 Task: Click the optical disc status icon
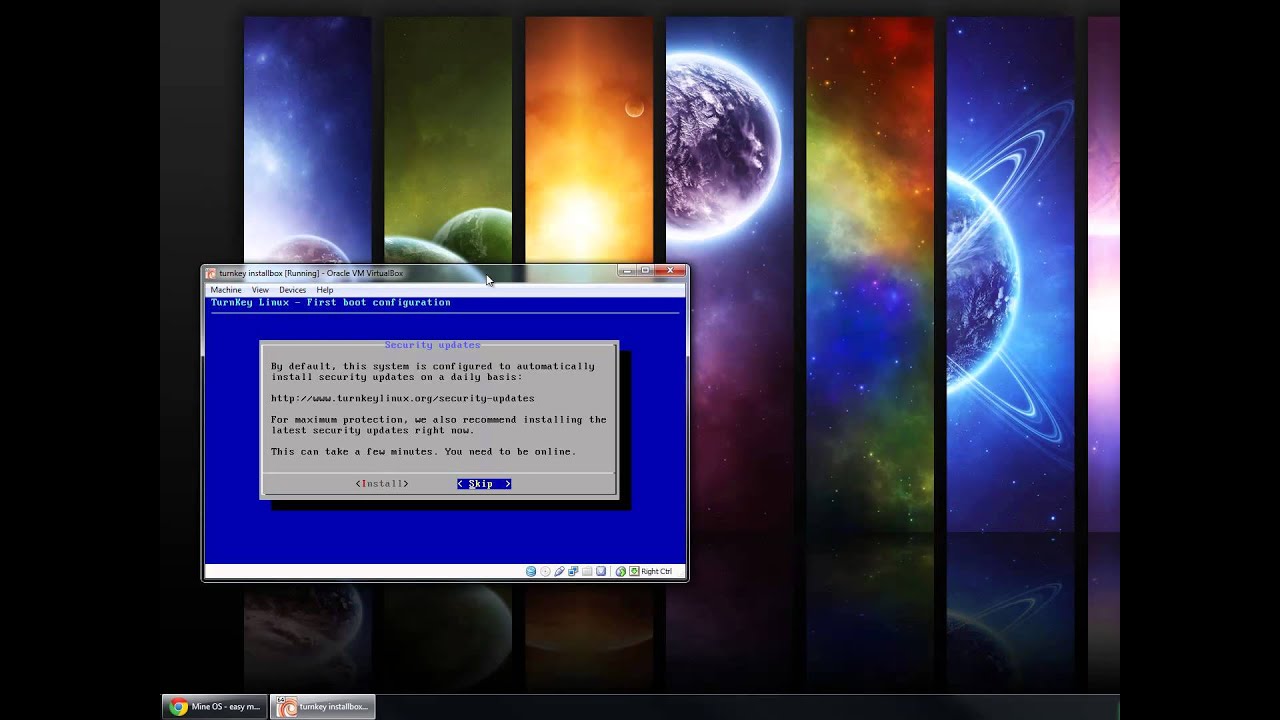point(545,571)
